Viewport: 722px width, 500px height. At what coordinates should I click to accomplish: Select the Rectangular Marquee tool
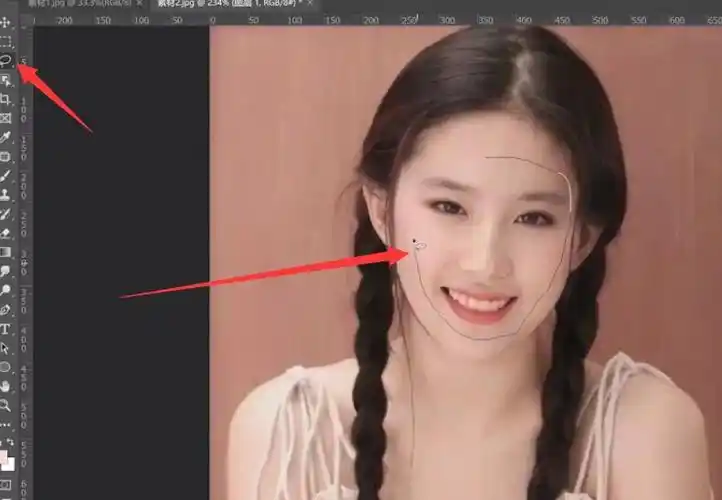6,41
